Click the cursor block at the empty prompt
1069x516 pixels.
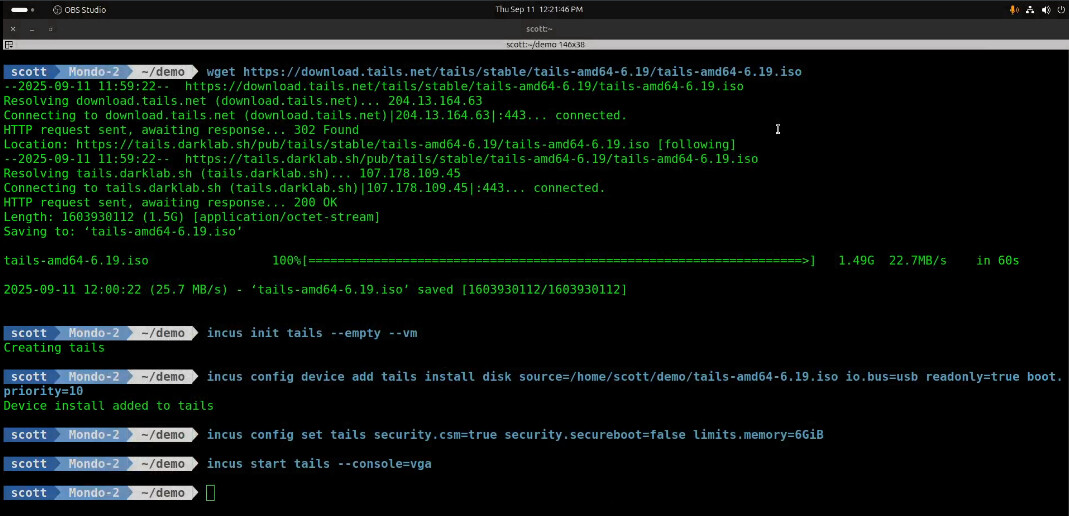pos(210,493)
